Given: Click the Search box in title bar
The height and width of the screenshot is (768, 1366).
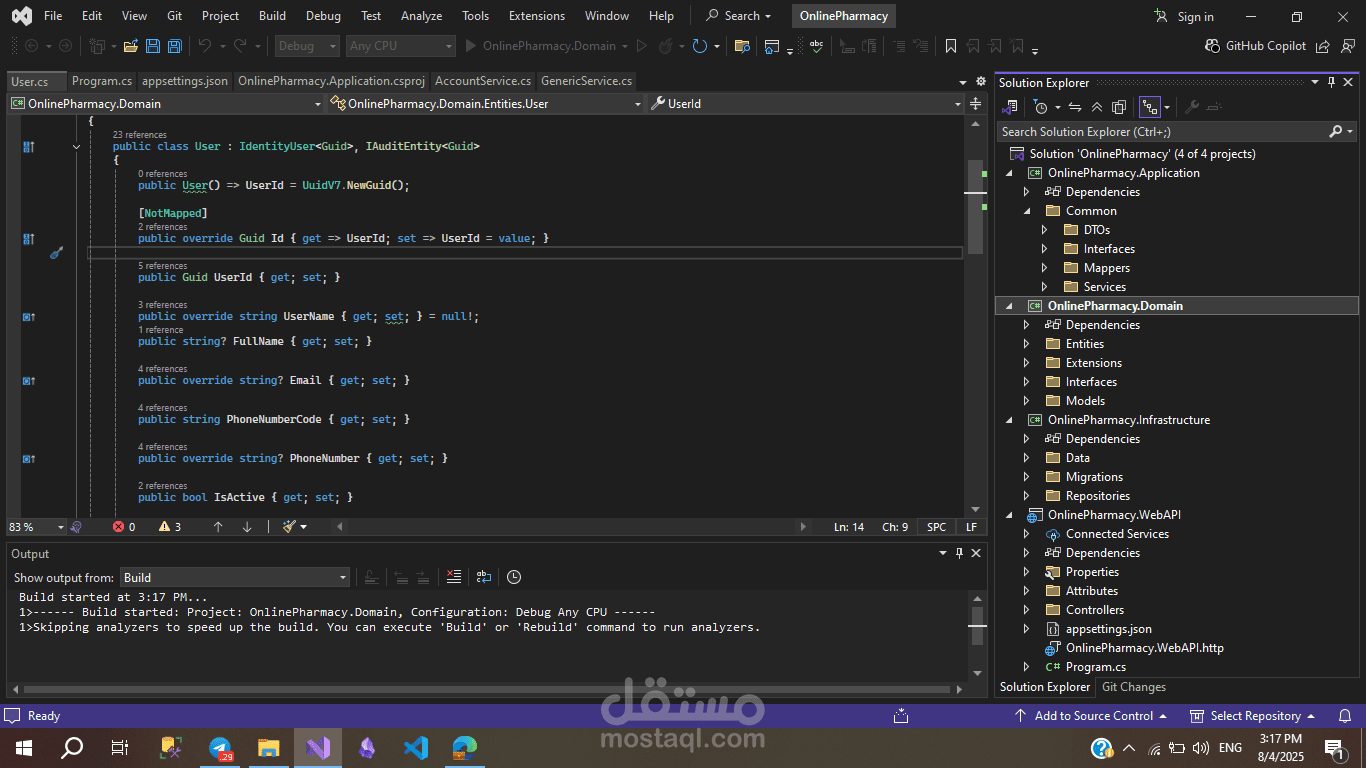Looking at the screenshot, I should (x=741, y=16).
